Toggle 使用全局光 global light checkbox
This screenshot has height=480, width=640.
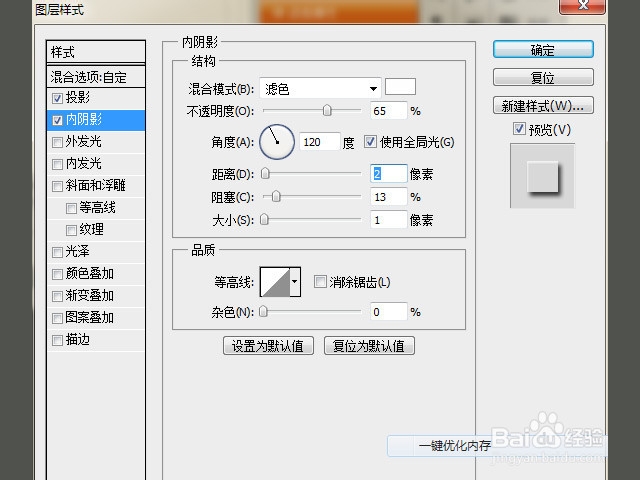coord(370,142)
